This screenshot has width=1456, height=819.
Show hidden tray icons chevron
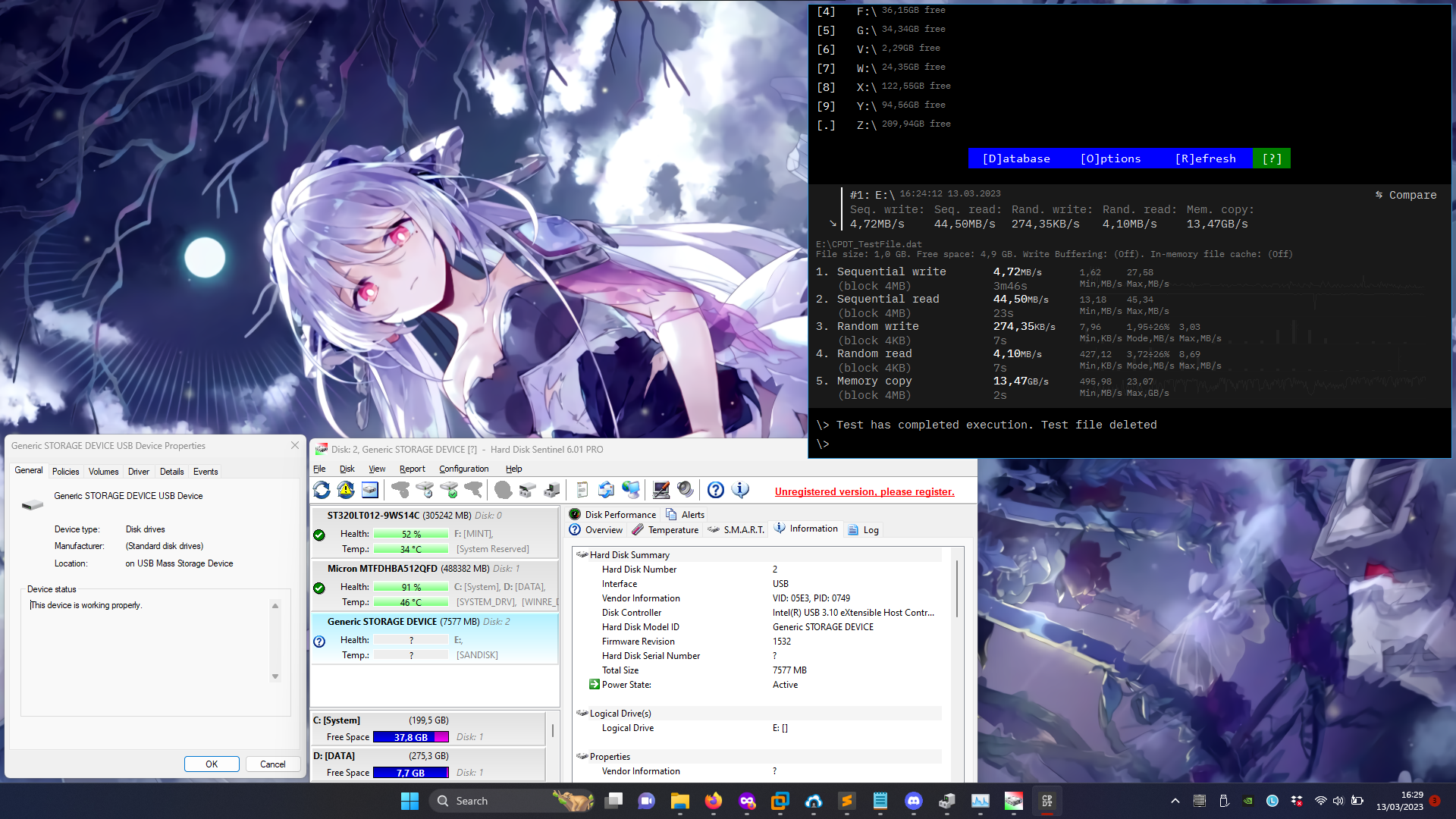pos(1175,801)
